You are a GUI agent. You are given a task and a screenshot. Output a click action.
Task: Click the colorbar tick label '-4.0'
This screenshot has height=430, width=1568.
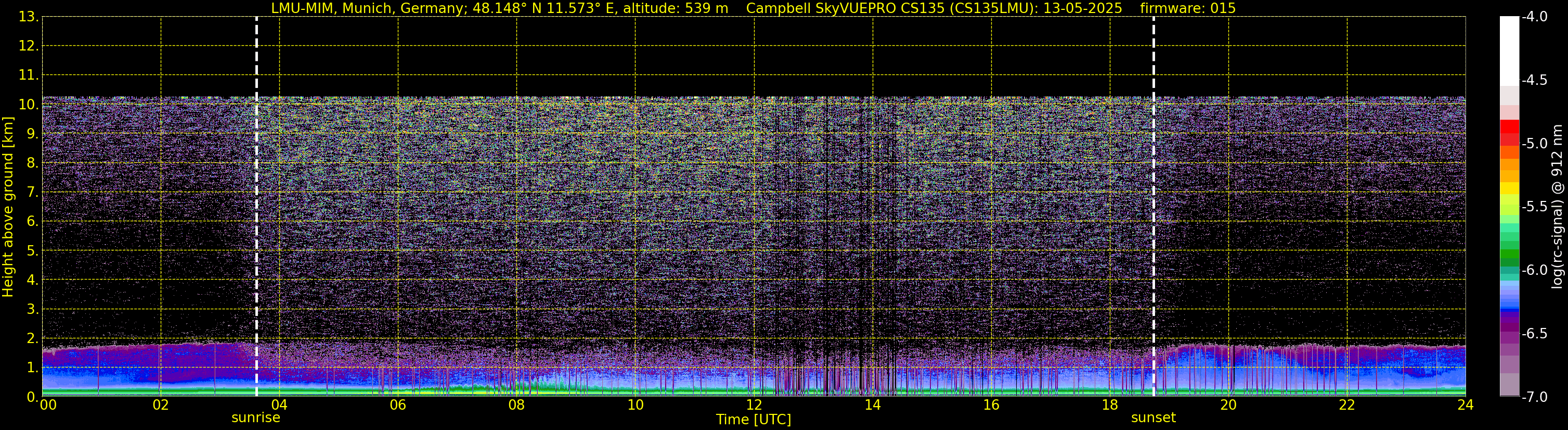[x=1534, y=17]
